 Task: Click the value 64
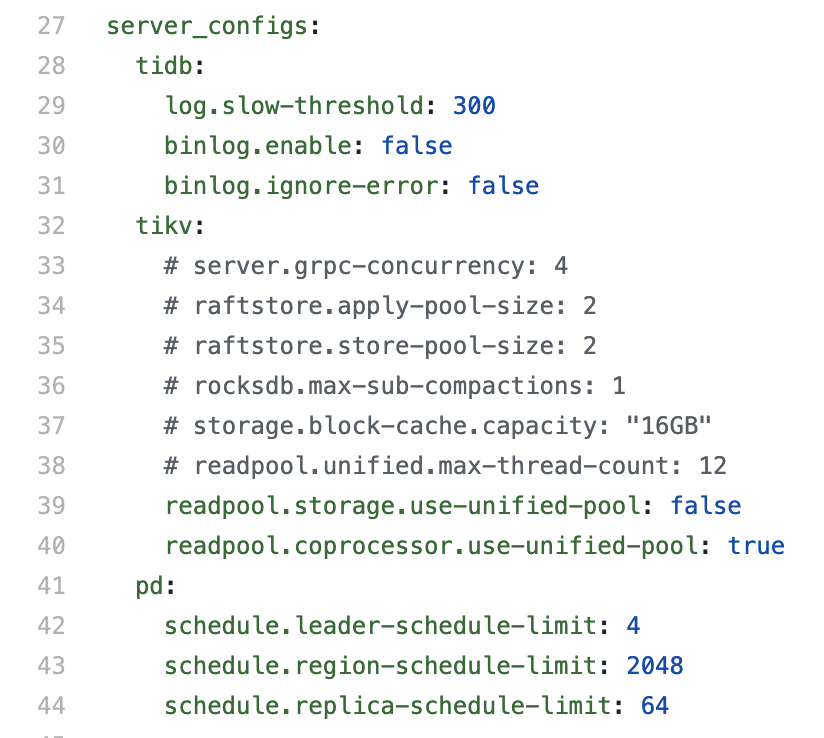[x=655, y=705]
